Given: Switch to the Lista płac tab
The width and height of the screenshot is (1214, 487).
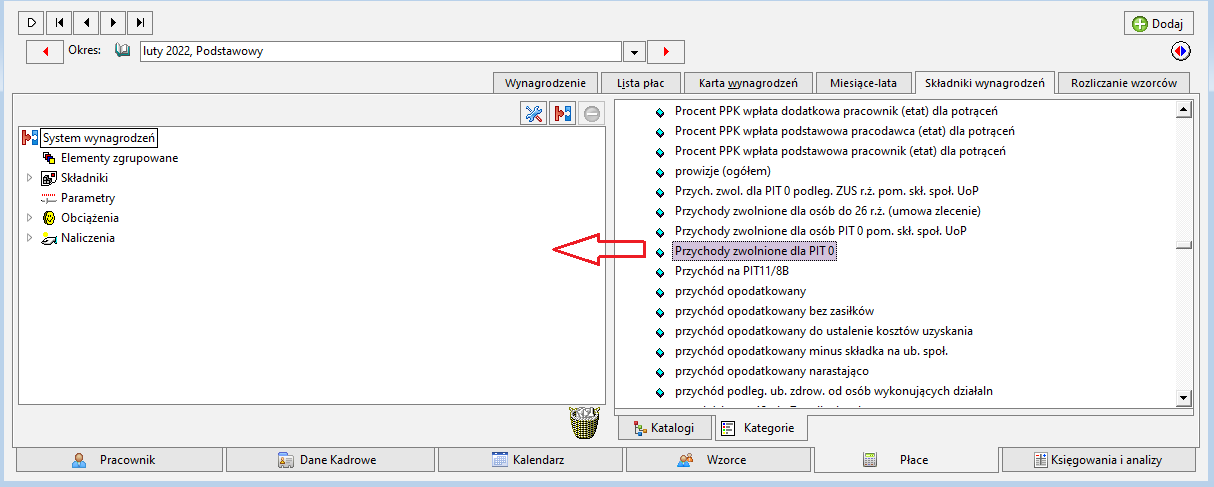Looking at the screenshot, I should click(641, 83).
